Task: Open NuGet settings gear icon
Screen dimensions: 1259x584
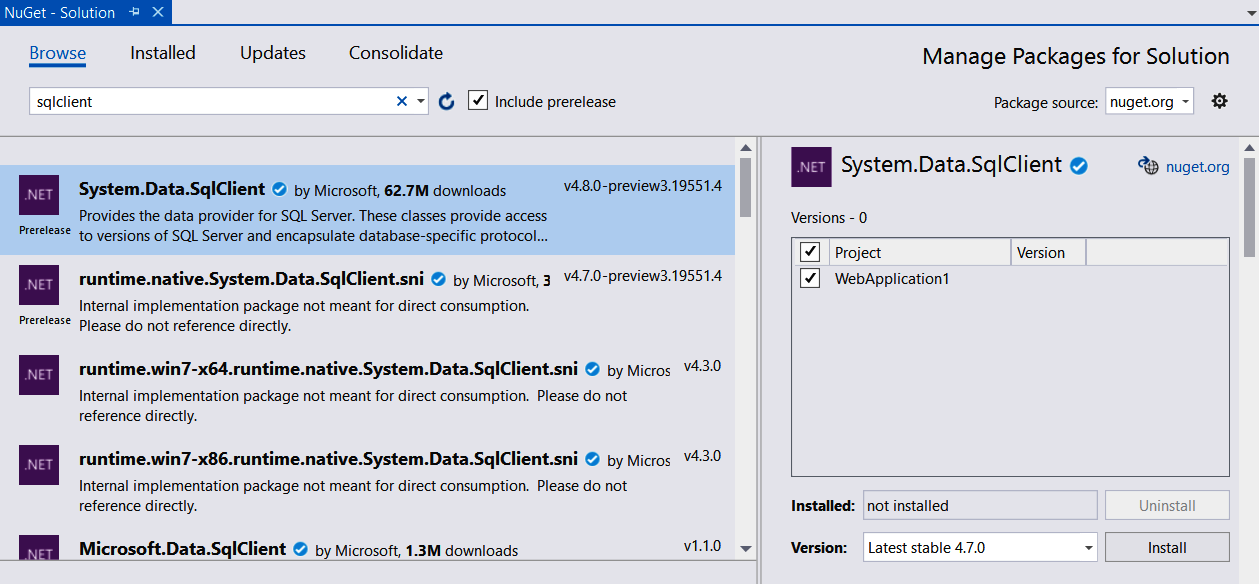Action: click(x=1219, y=101)
